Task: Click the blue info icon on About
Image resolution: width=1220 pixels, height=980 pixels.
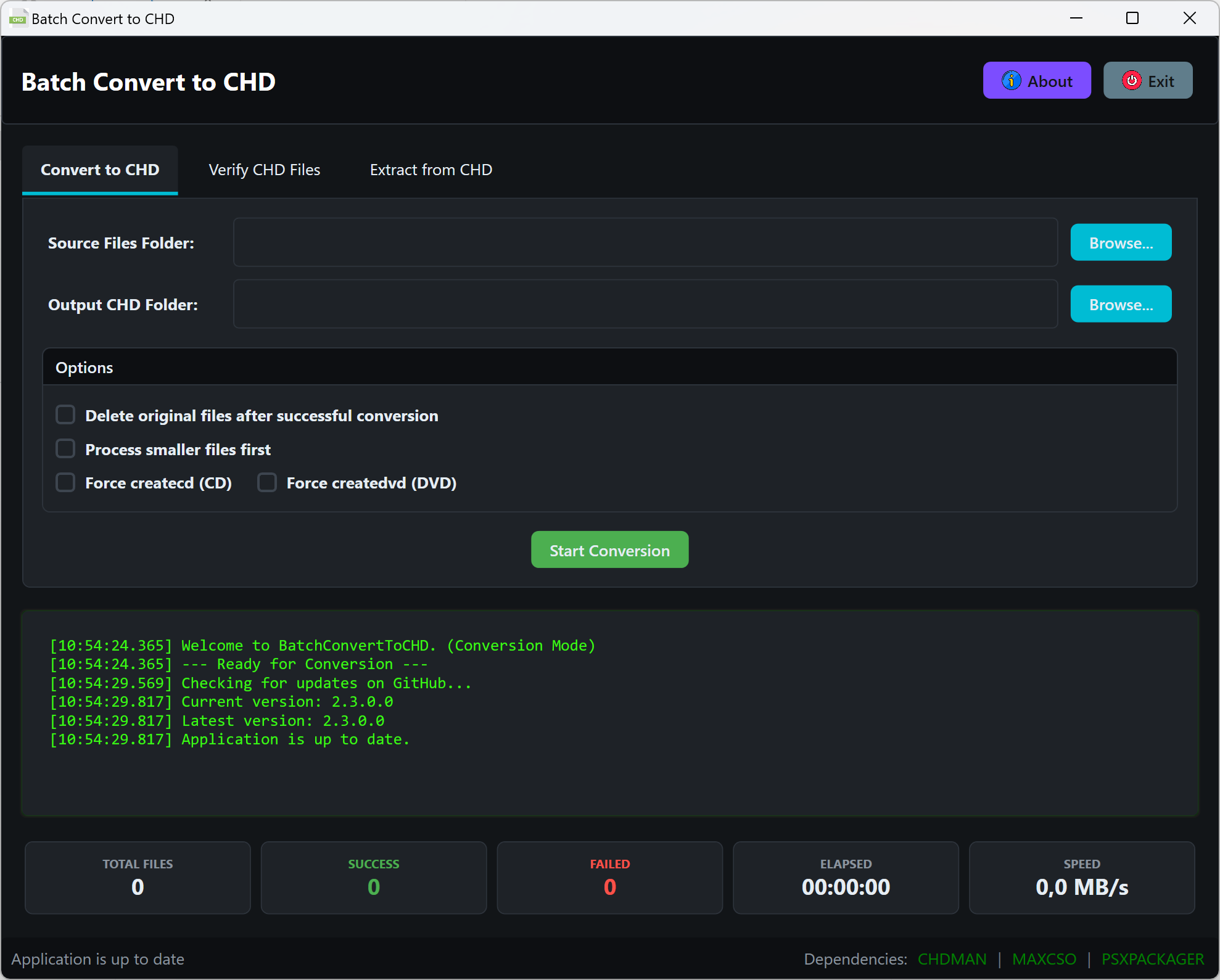Action: click(x=1011, y=80)
